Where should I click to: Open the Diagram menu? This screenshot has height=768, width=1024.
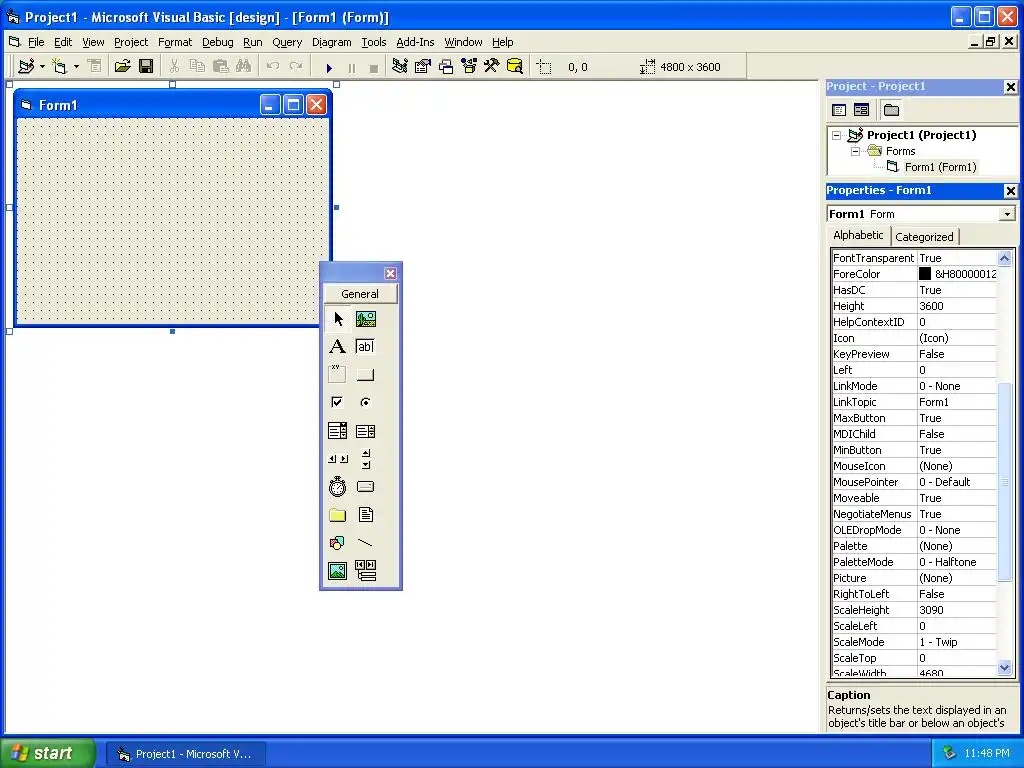332,42
